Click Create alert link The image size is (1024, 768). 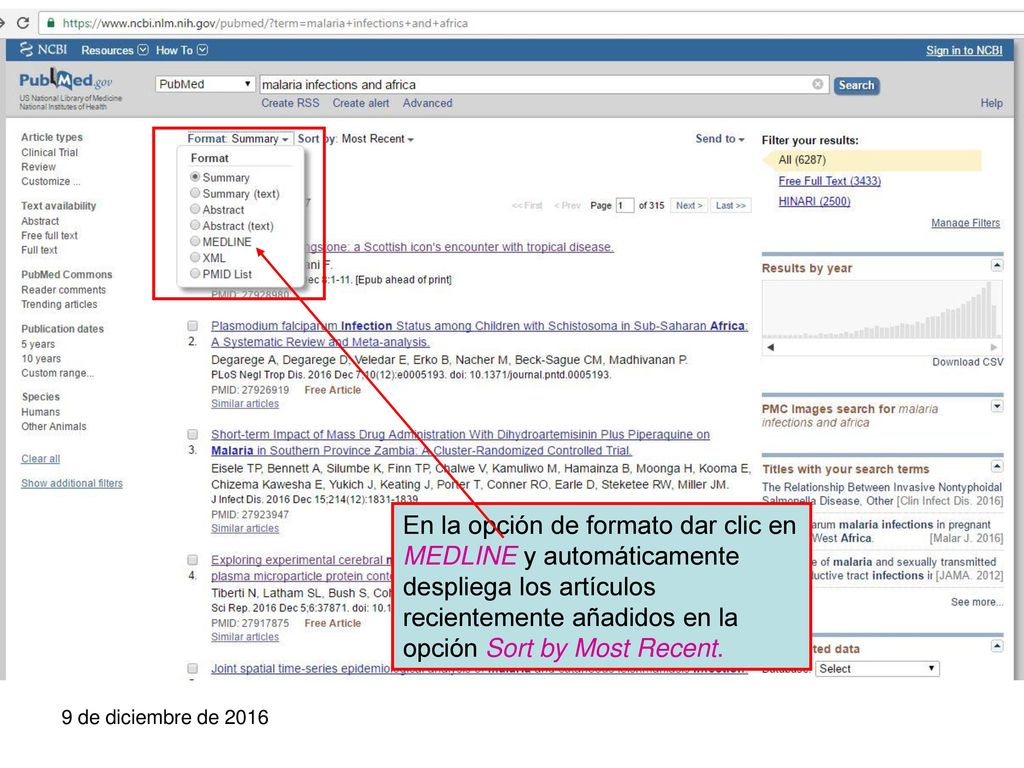[x=360, y=103]
